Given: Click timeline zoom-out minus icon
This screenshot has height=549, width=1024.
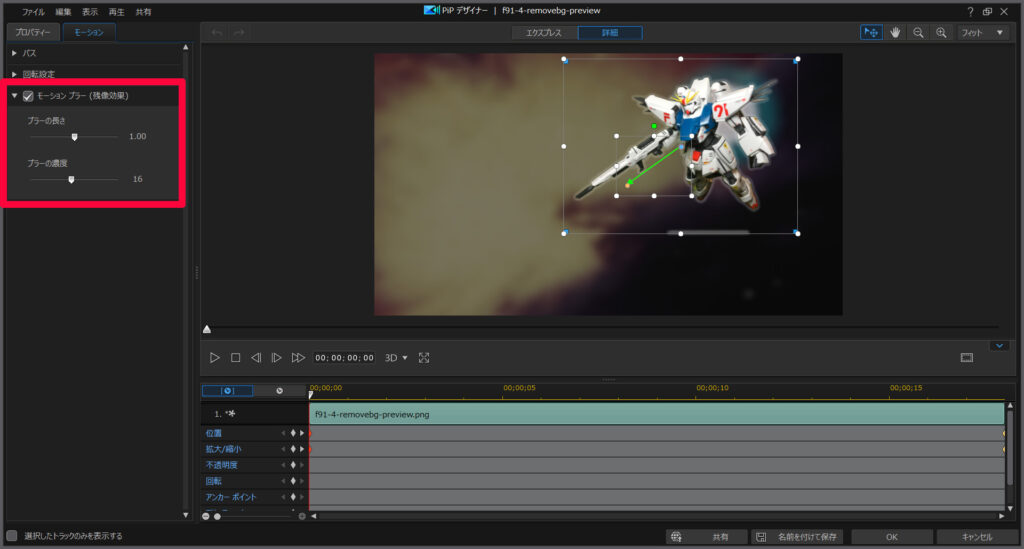Looking at the screenshot, I should 206,516.
